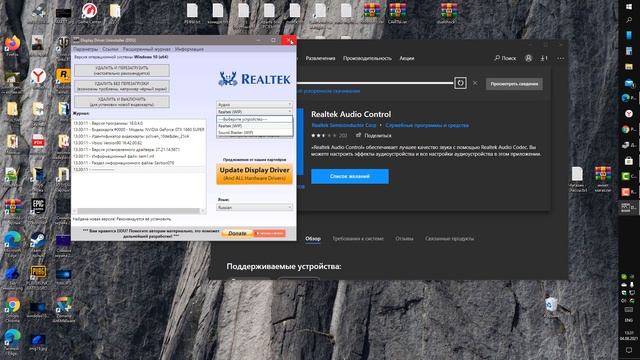Click Просмотреть сведения button
640x360 pixels.
[514, 84]
